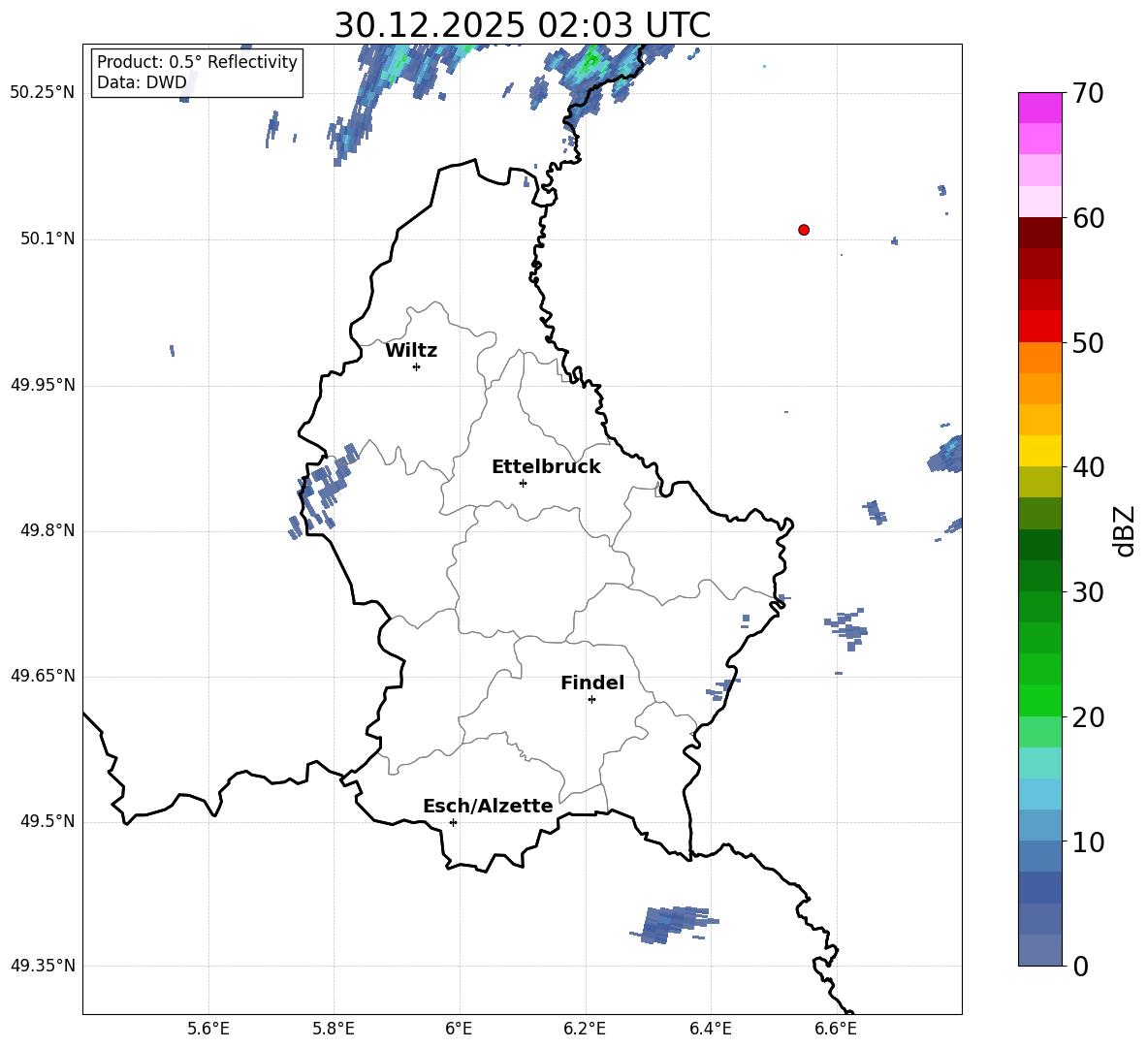Viewport: 1148px width, 1048px height.
Task: Click the Ettelbruck station cross marker
Action: tap(523, 483)
